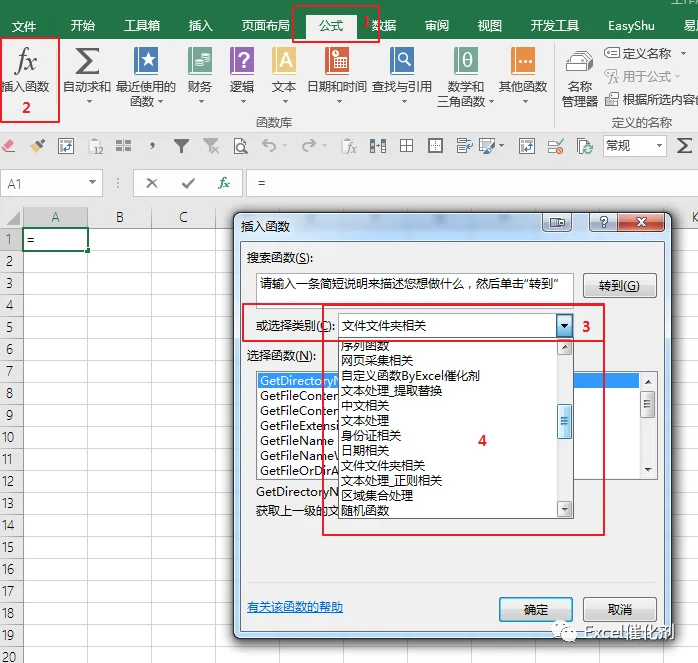
Task: Click the search function description text box
Action: (x=414, y=289)
